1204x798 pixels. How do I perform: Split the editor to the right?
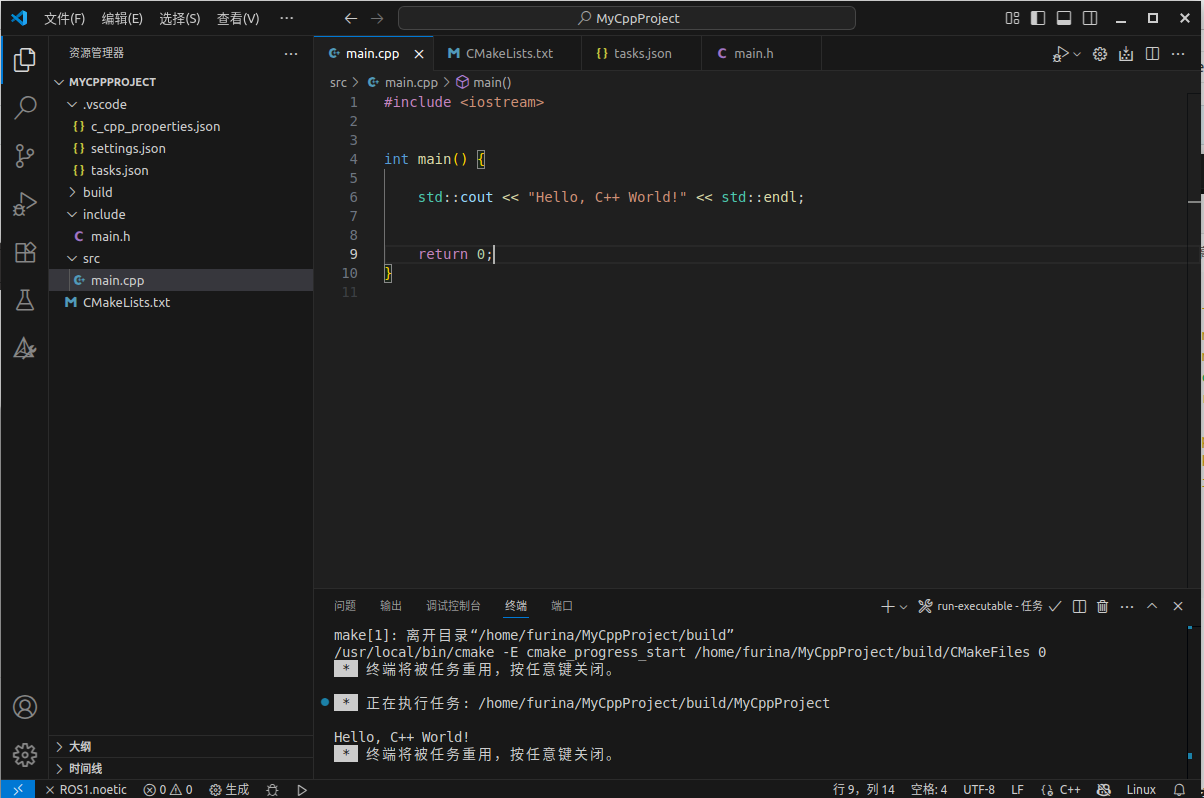tap(1152, 54)
